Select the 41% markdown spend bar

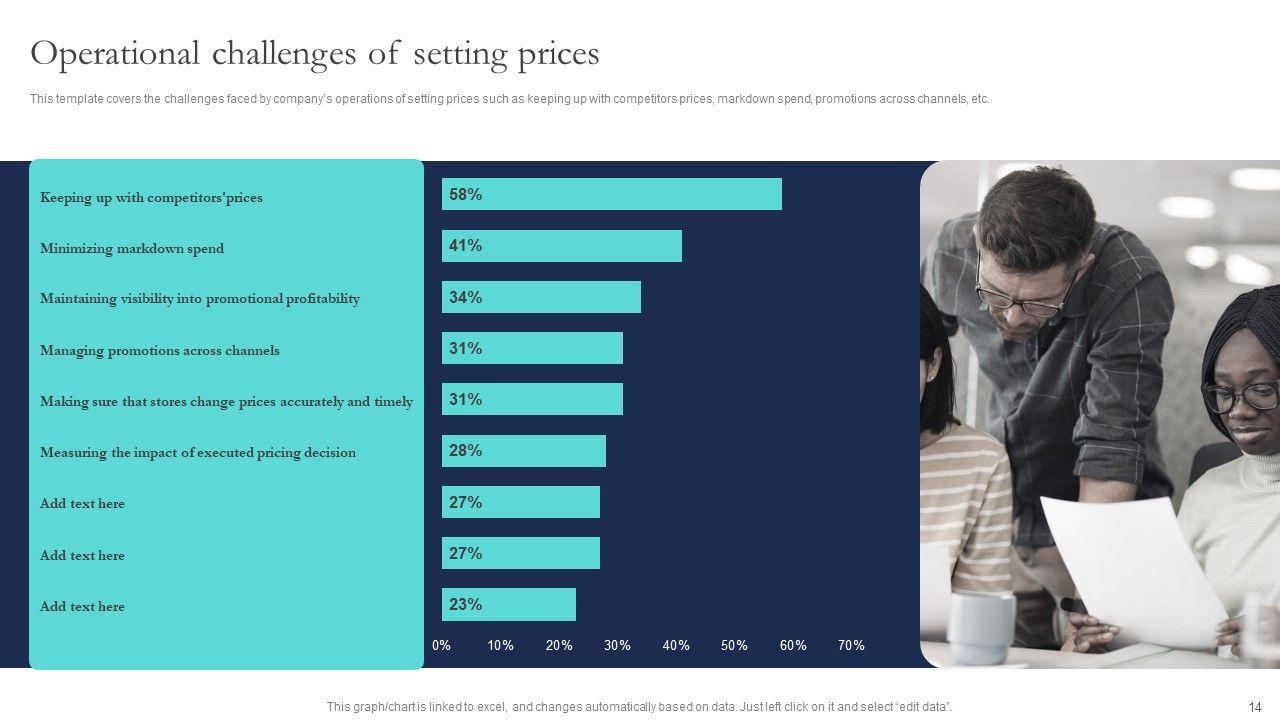click(x=561, y=246)
